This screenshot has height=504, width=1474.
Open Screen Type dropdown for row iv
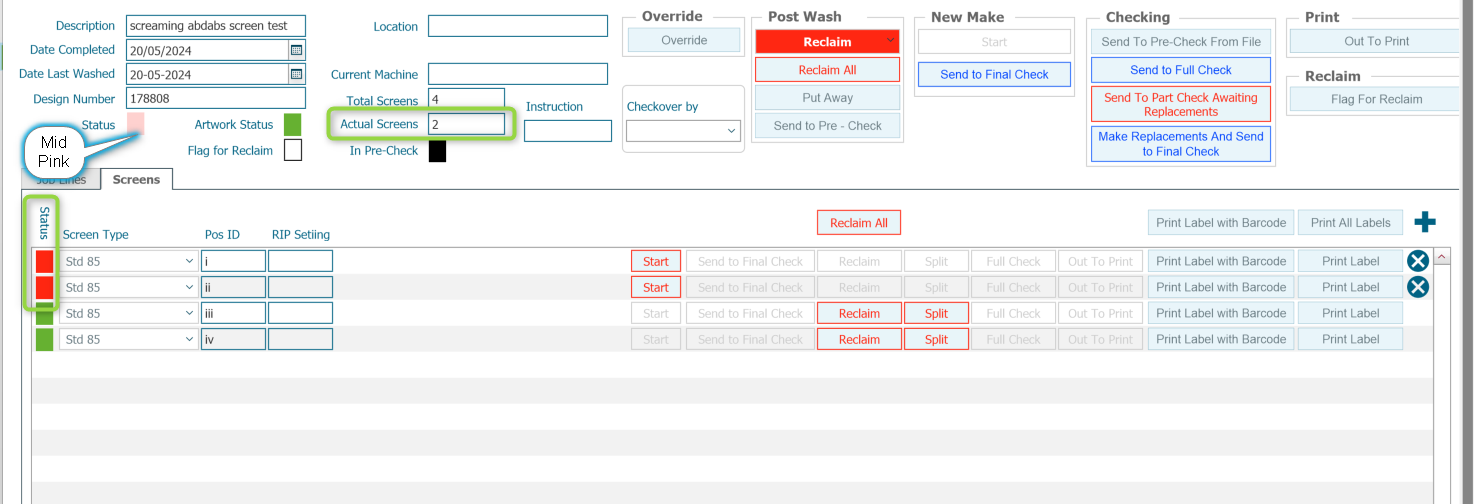click(190, 339)
